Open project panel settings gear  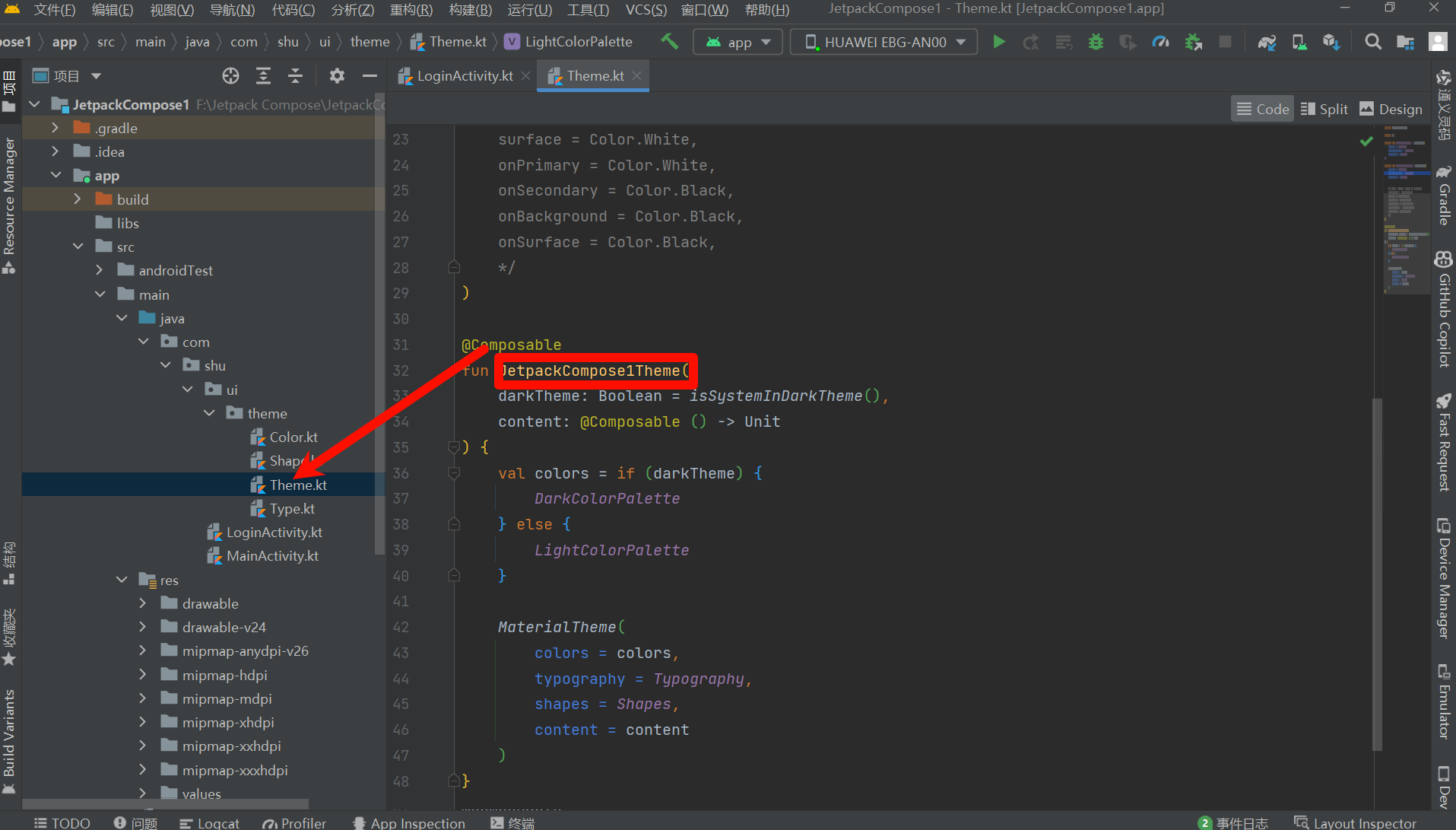pos(337,75)
